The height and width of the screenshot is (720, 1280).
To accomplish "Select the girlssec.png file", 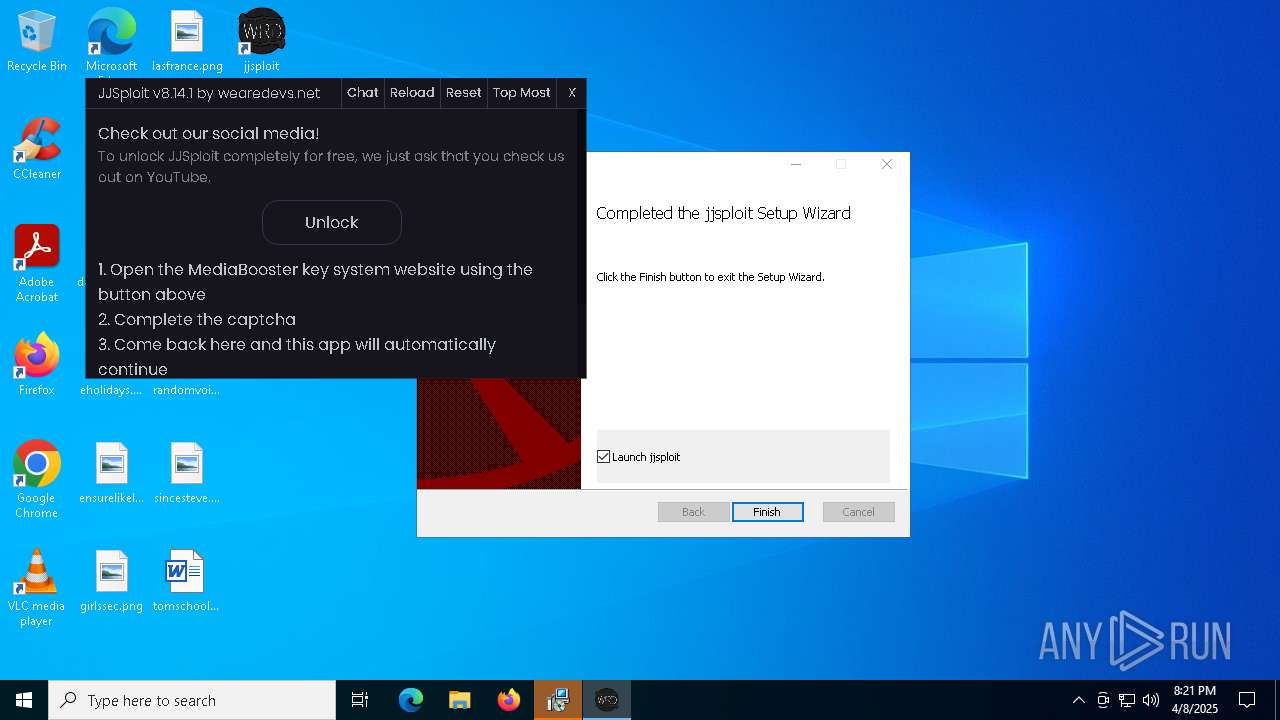I will 111,581.
